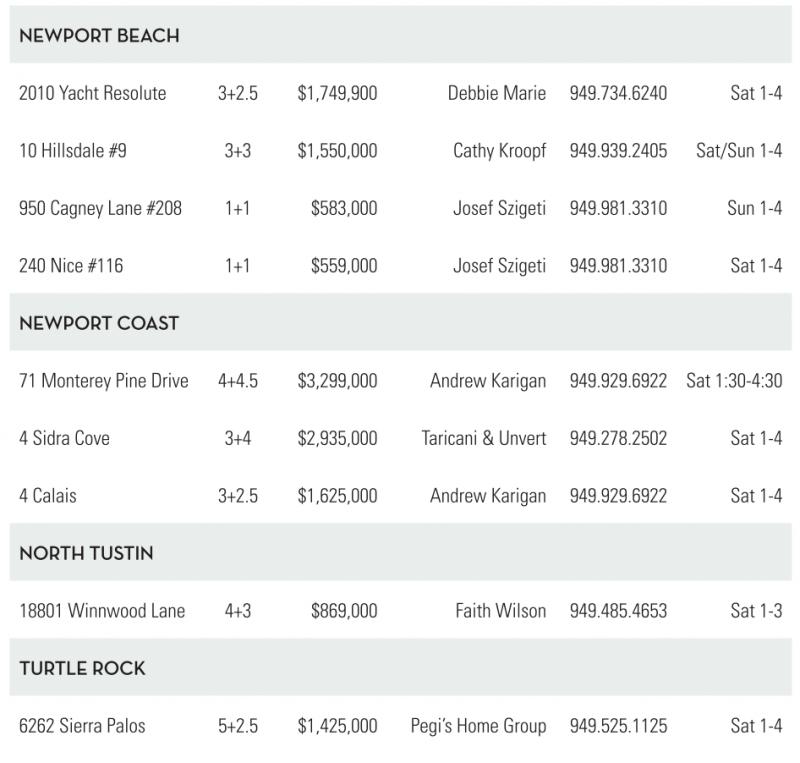Click the 240 Nice #116 listing

click(71, 266)
